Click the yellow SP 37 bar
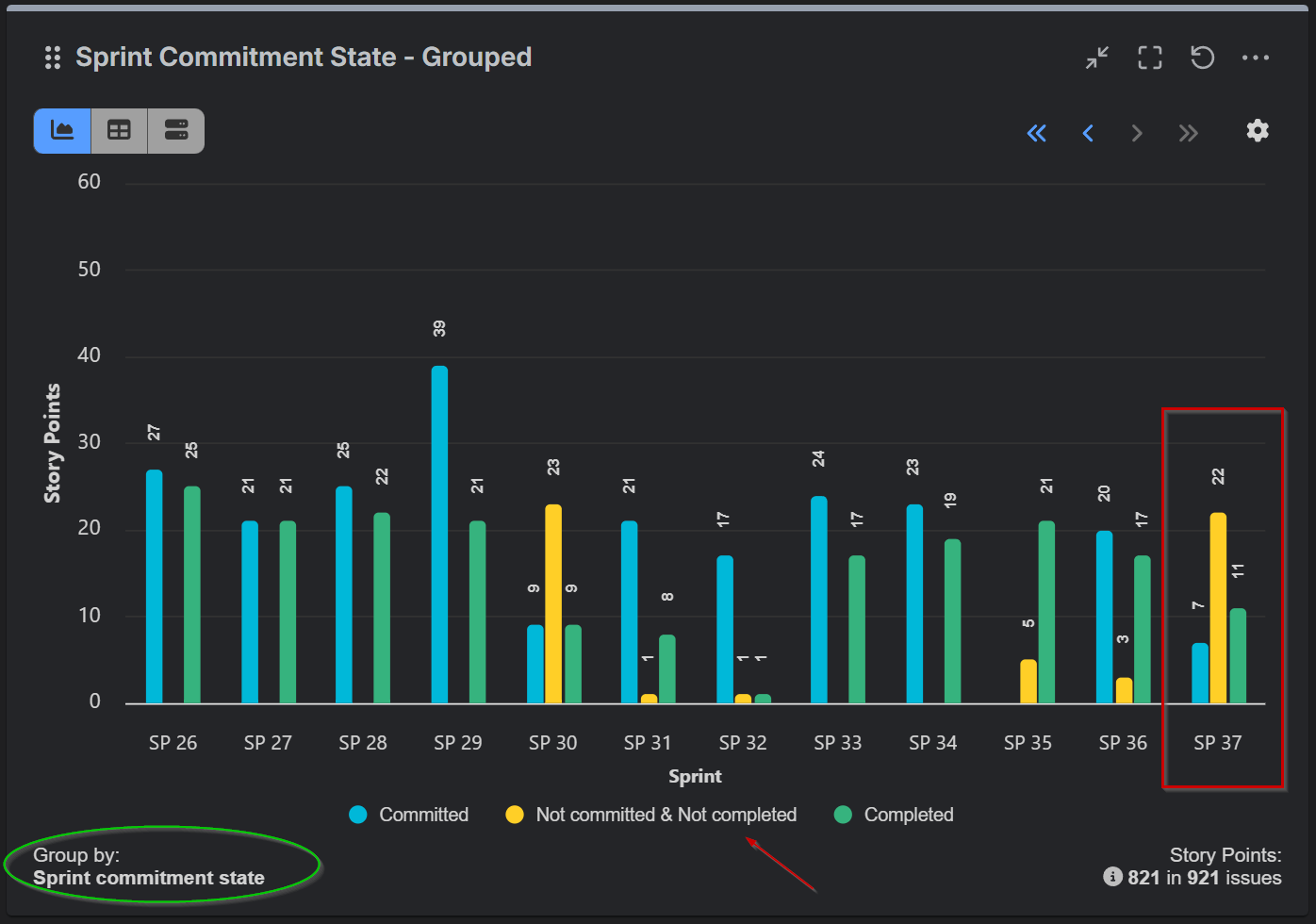 pos(1218,608)
